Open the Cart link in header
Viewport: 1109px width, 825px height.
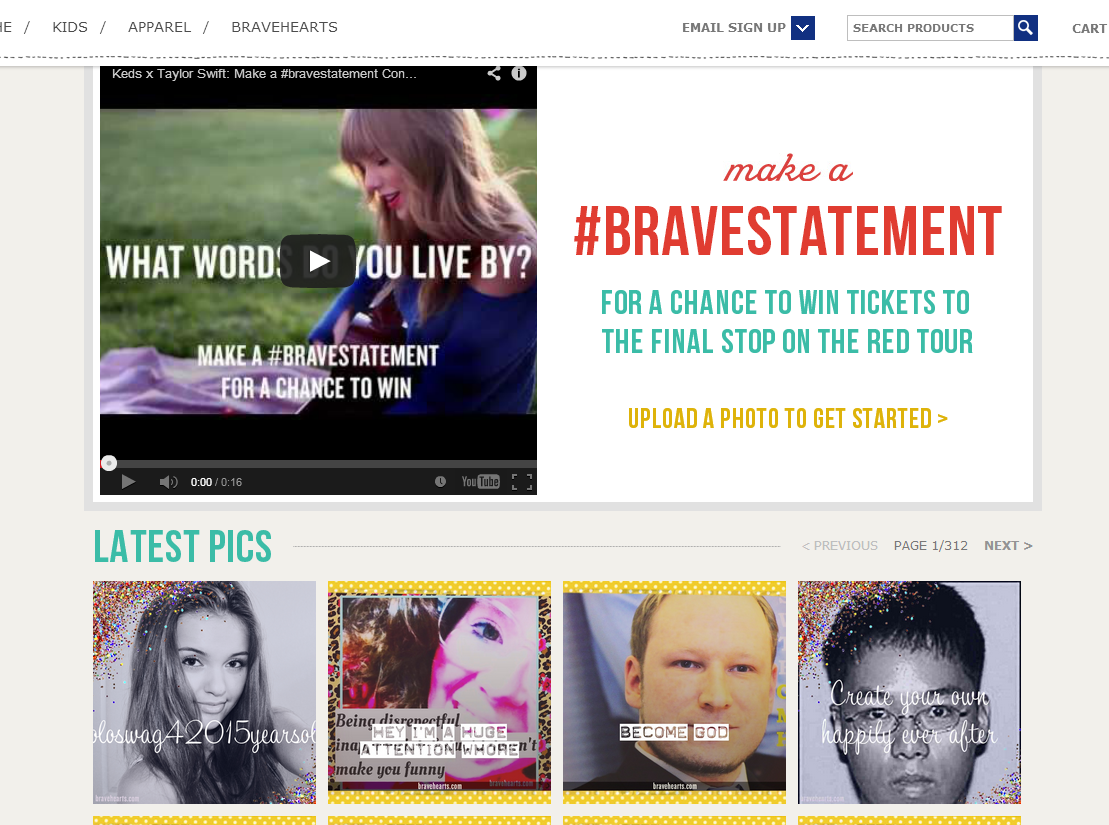click(1089, 28)
